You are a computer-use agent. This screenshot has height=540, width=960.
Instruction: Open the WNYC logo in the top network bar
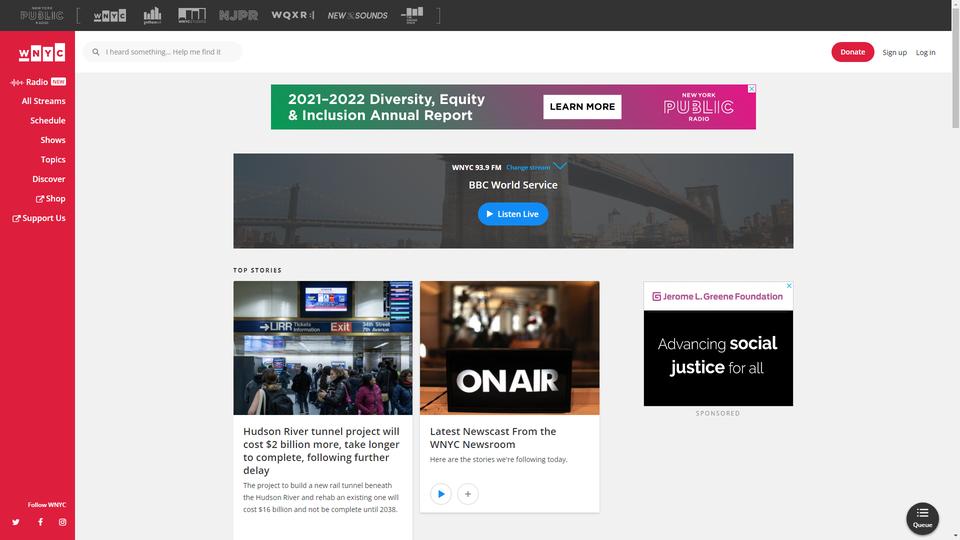pyautogui.click(x=110, y=15)
